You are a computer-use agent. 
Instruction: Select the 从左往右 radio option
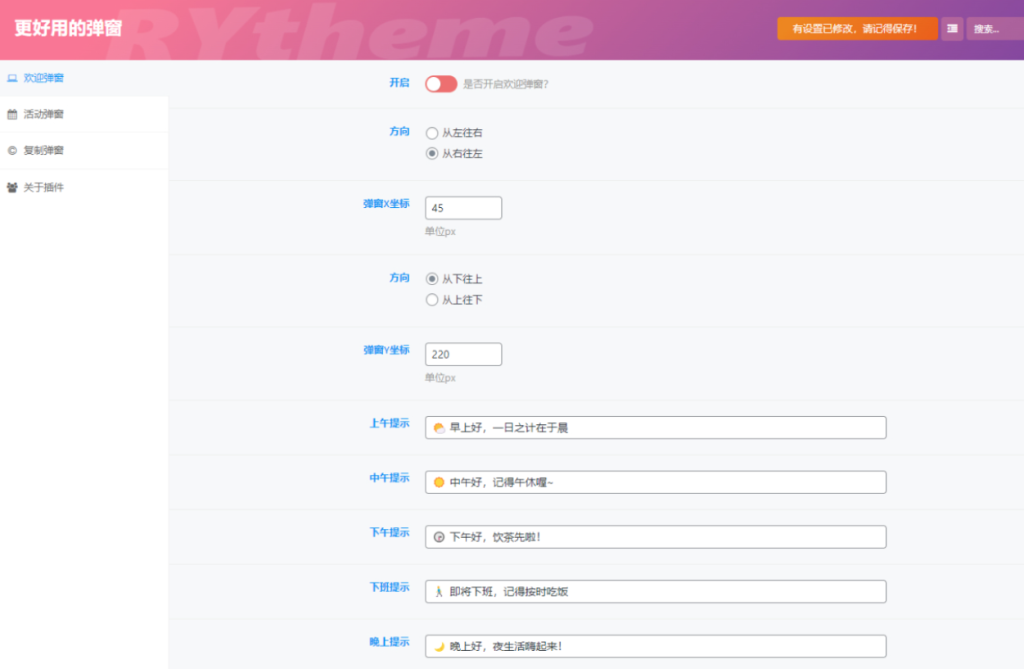click(432, 133)
